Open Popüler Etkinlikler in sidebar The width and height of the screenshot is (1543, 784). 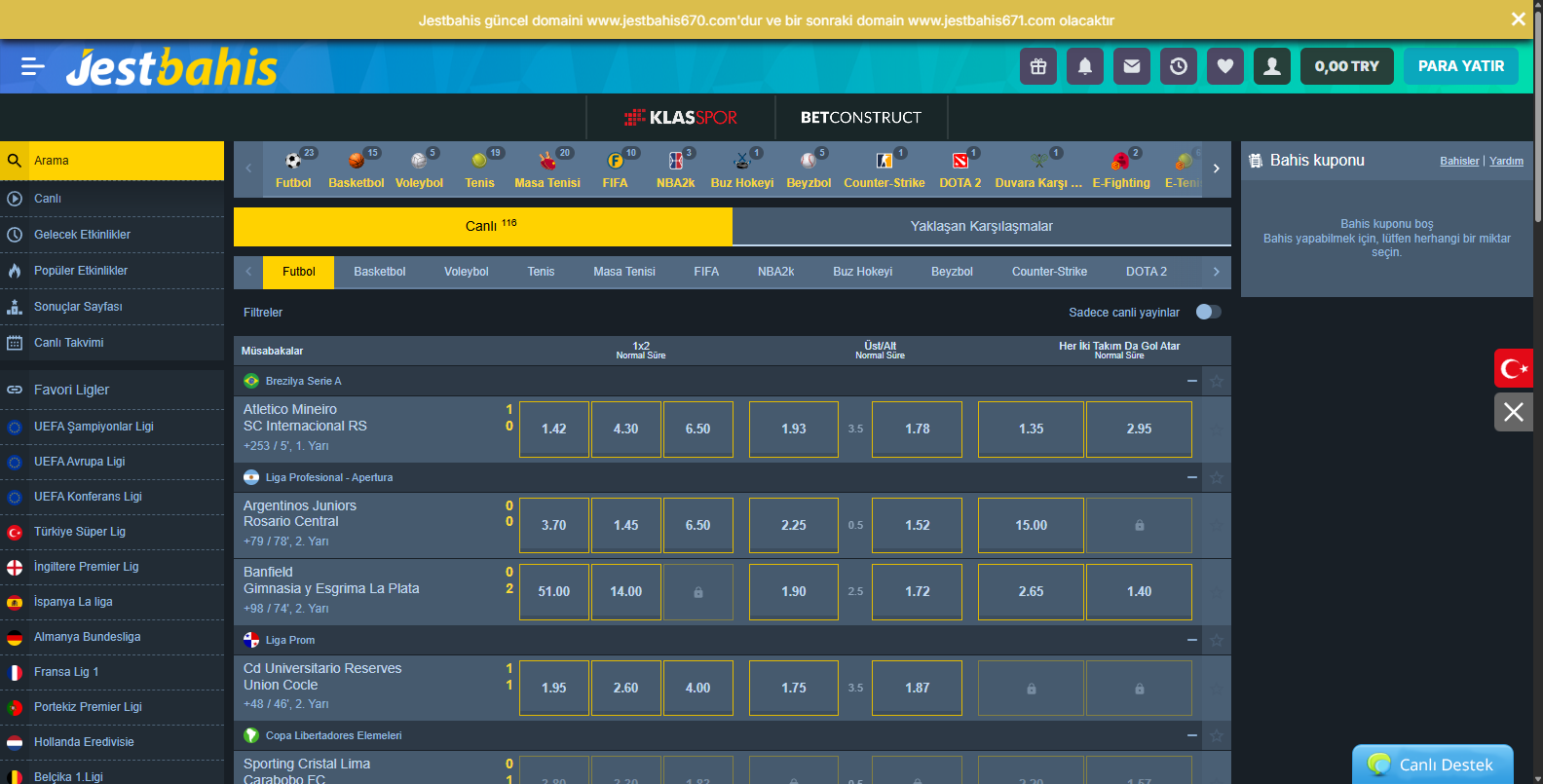coord(112,271)
